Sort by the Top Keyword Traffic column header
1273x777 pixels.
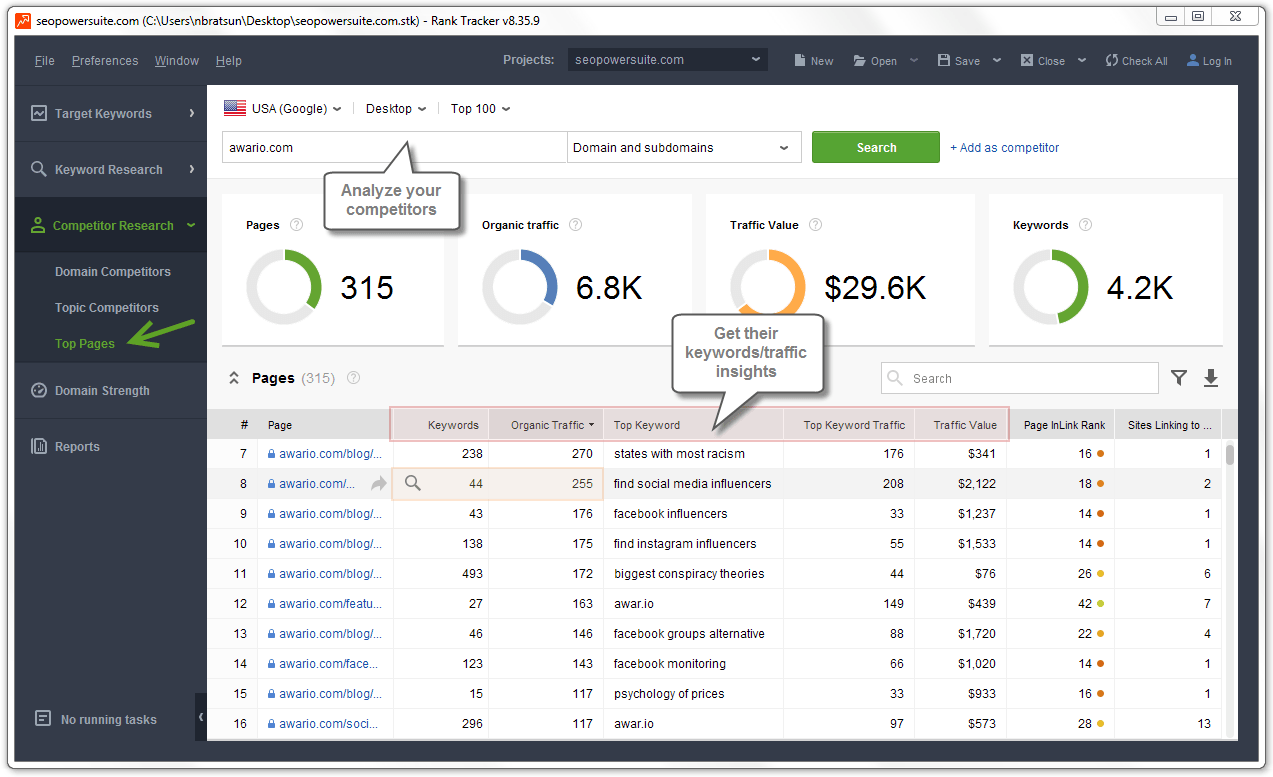coord(849,425)
